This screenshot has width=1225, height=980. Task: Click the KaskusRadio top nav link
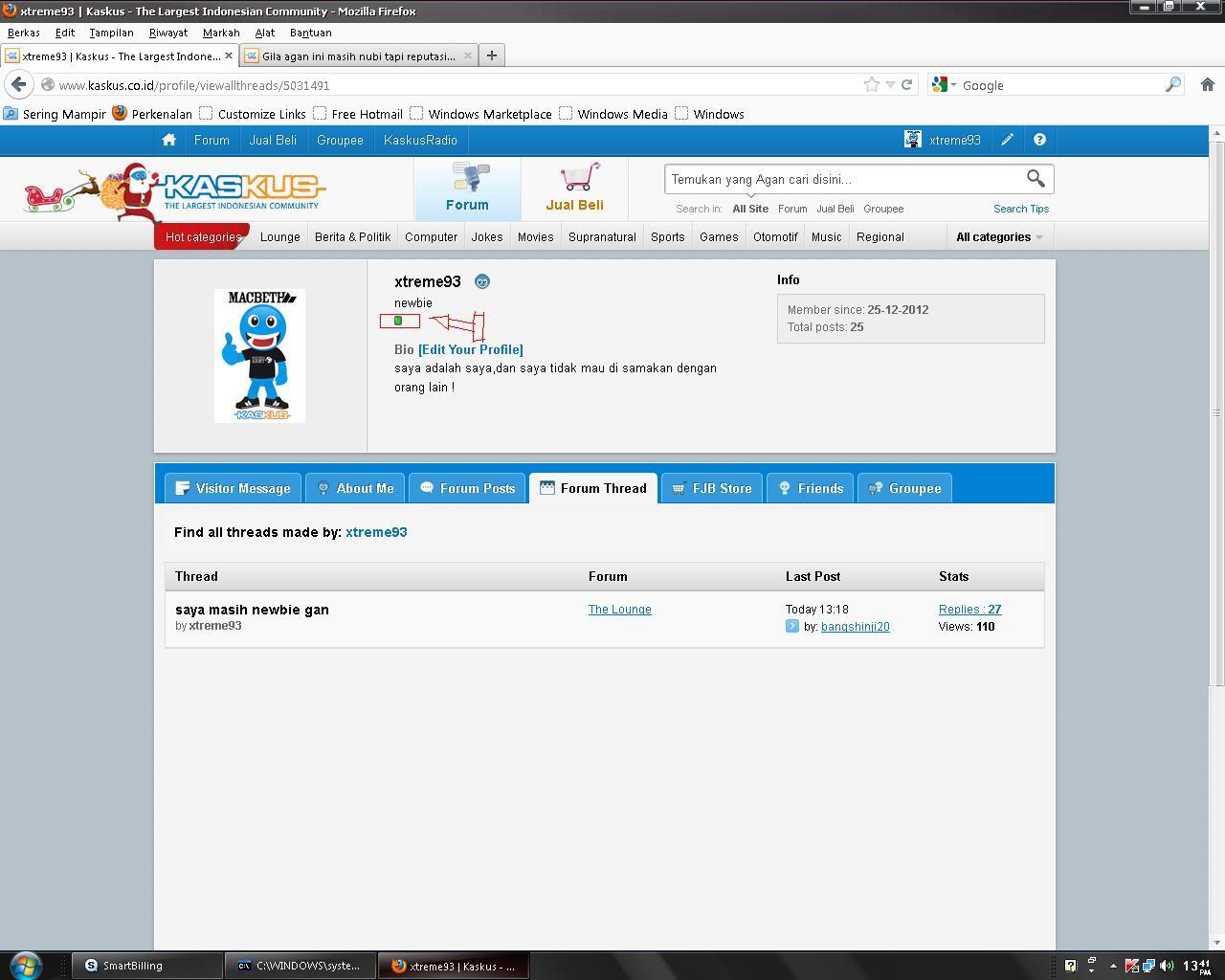(x=420, y=140)
